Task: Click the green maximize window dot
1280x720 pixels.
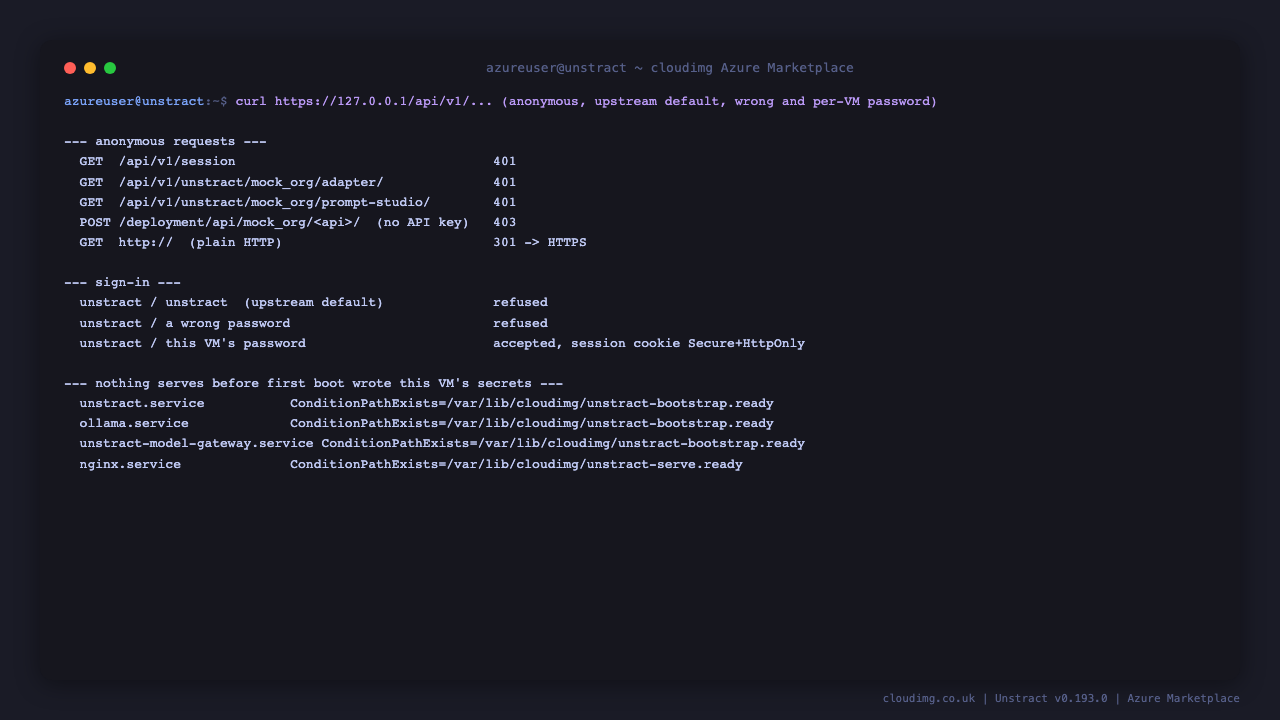Action: click(110, 68)
